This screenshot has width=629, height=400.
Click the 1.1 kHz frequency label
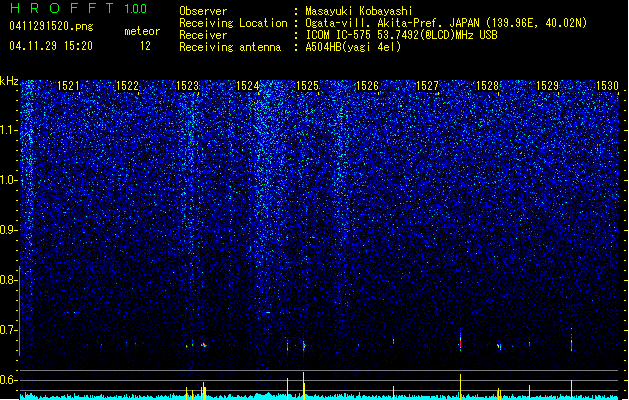point(9,130)
